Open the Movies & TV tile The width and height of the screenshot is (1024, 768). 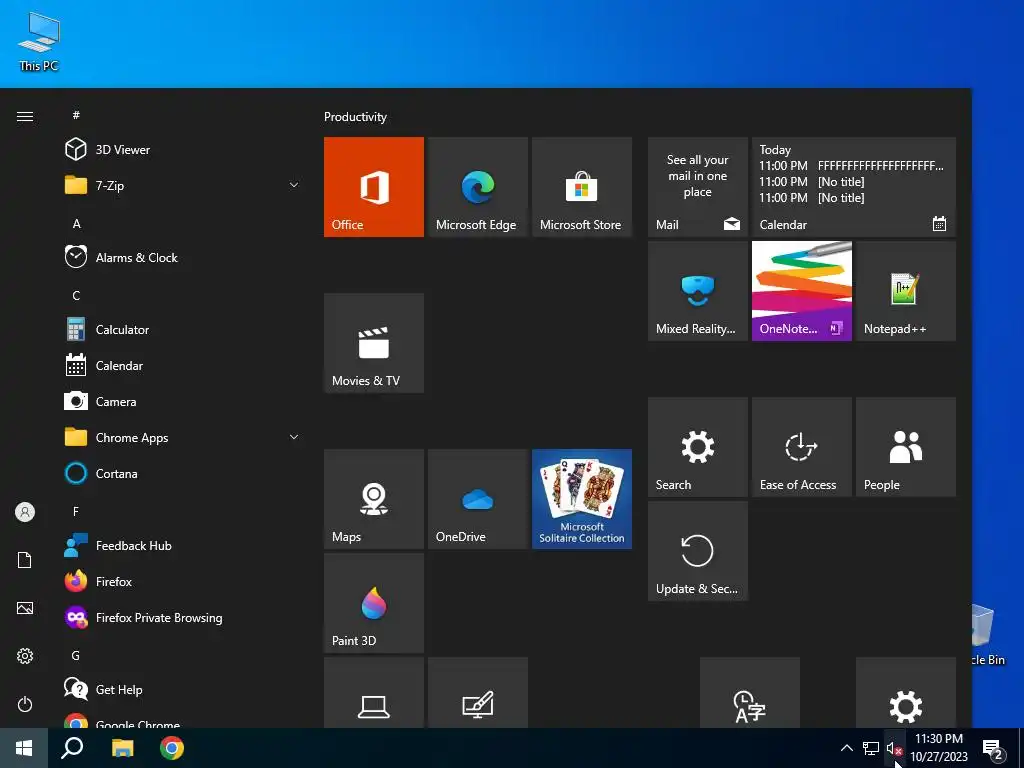pos(374,343)
